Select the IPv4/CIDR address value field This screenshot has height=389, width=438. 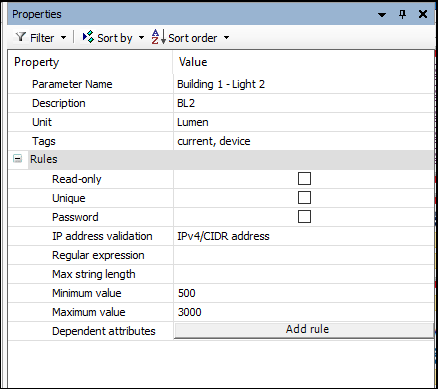point(304,236)
